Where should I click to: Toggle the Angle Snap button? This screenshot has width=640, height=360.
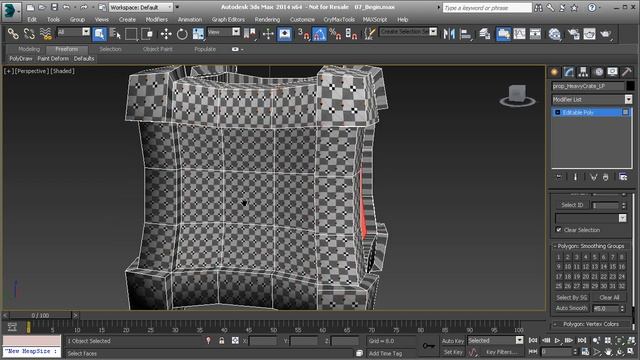[x=319, y=34]
